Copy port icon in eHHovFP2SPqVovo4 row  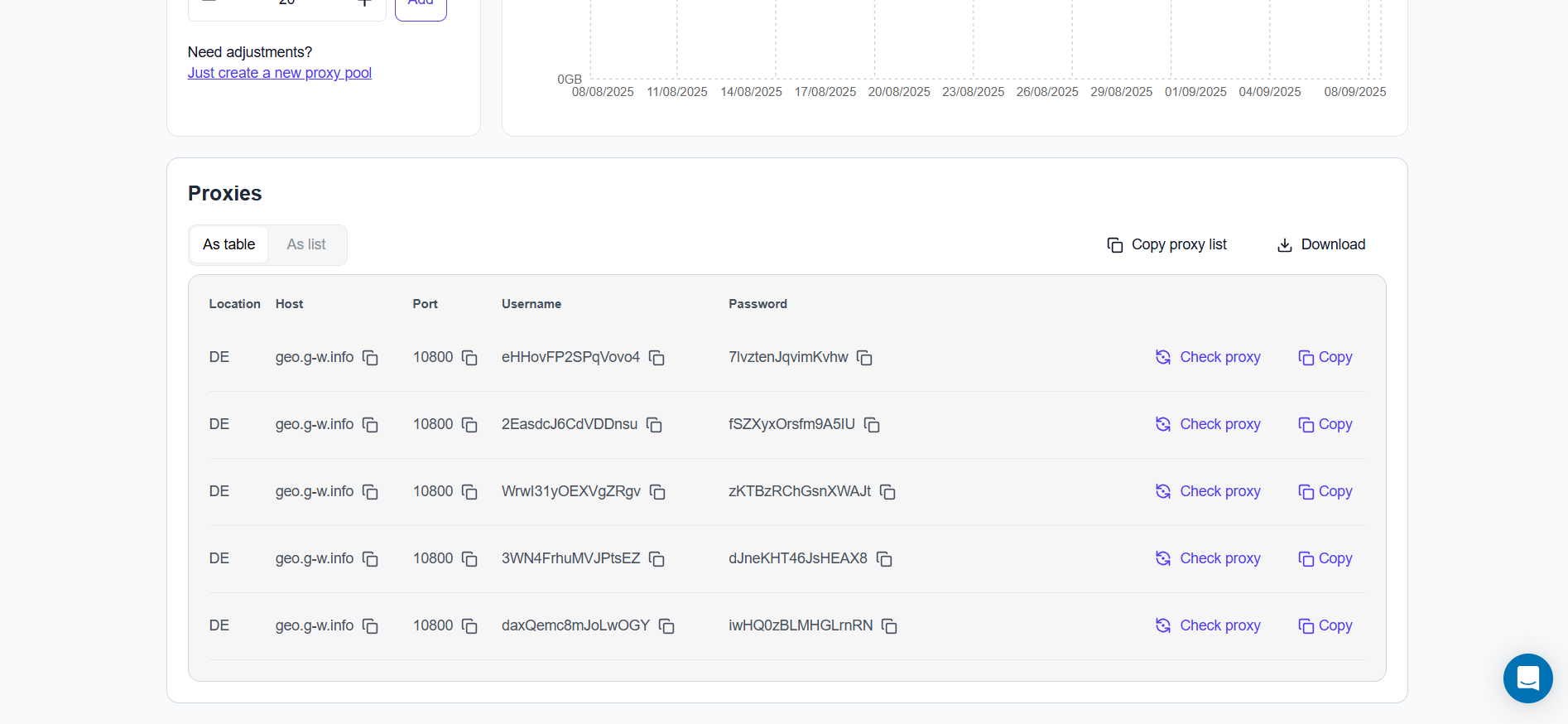pos(469,358)
